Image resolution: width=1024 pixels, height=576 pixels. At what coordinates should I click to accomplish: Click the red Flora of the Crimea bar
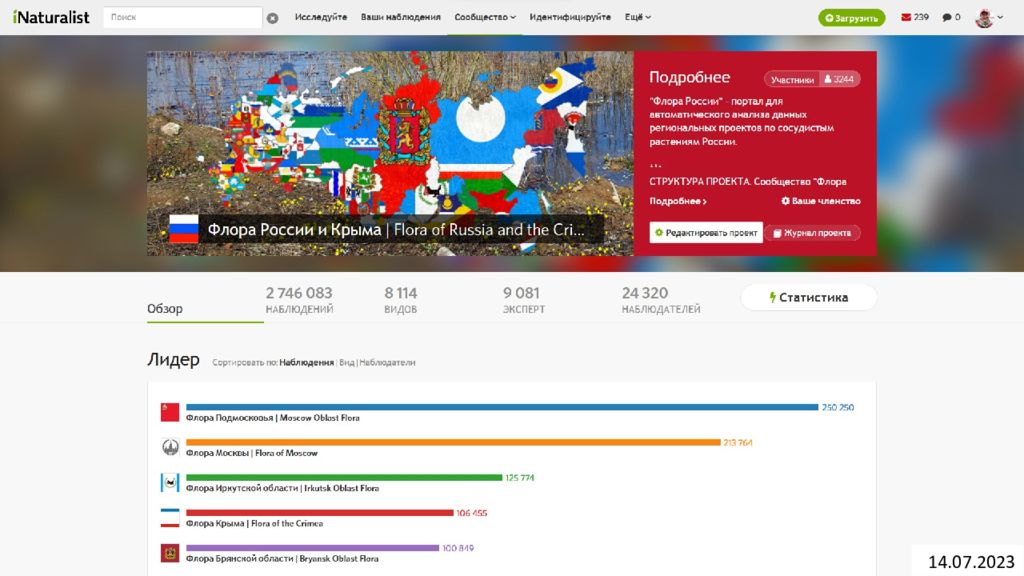coord(319,513)
